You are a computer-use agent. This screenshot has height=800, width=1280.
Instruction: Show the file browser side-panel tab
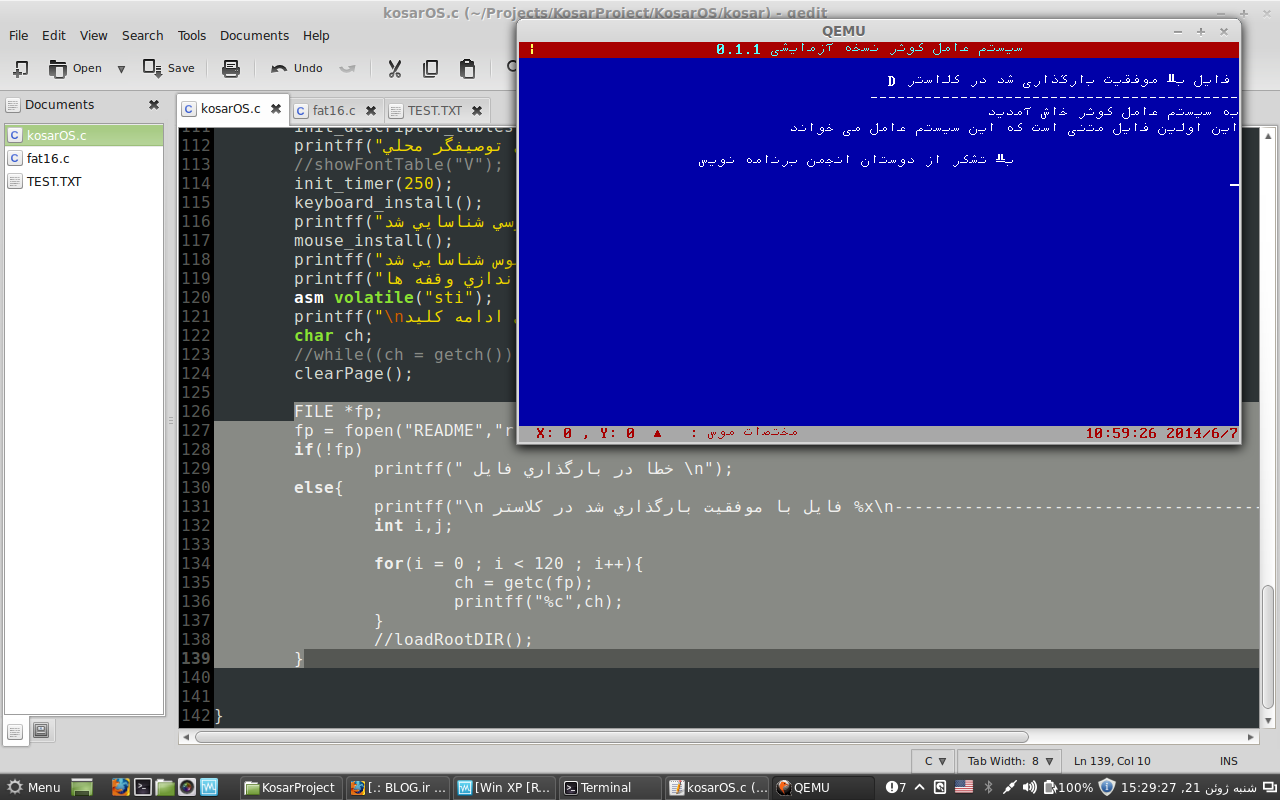click(x=41, y=730)
